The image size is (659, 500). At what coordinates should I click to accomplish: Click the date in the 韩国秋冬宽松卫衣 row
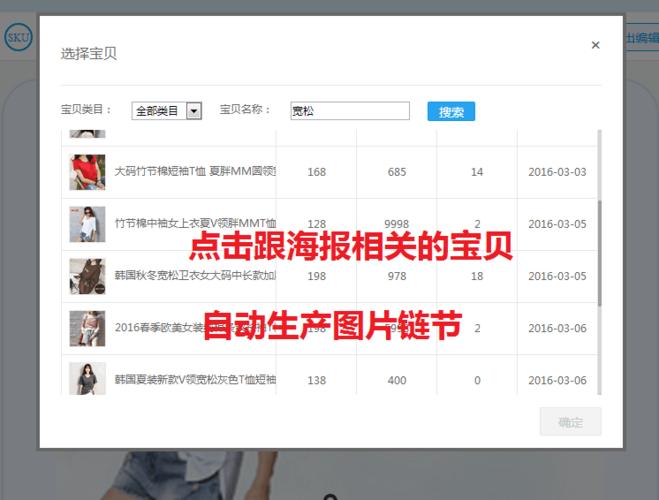557,276
